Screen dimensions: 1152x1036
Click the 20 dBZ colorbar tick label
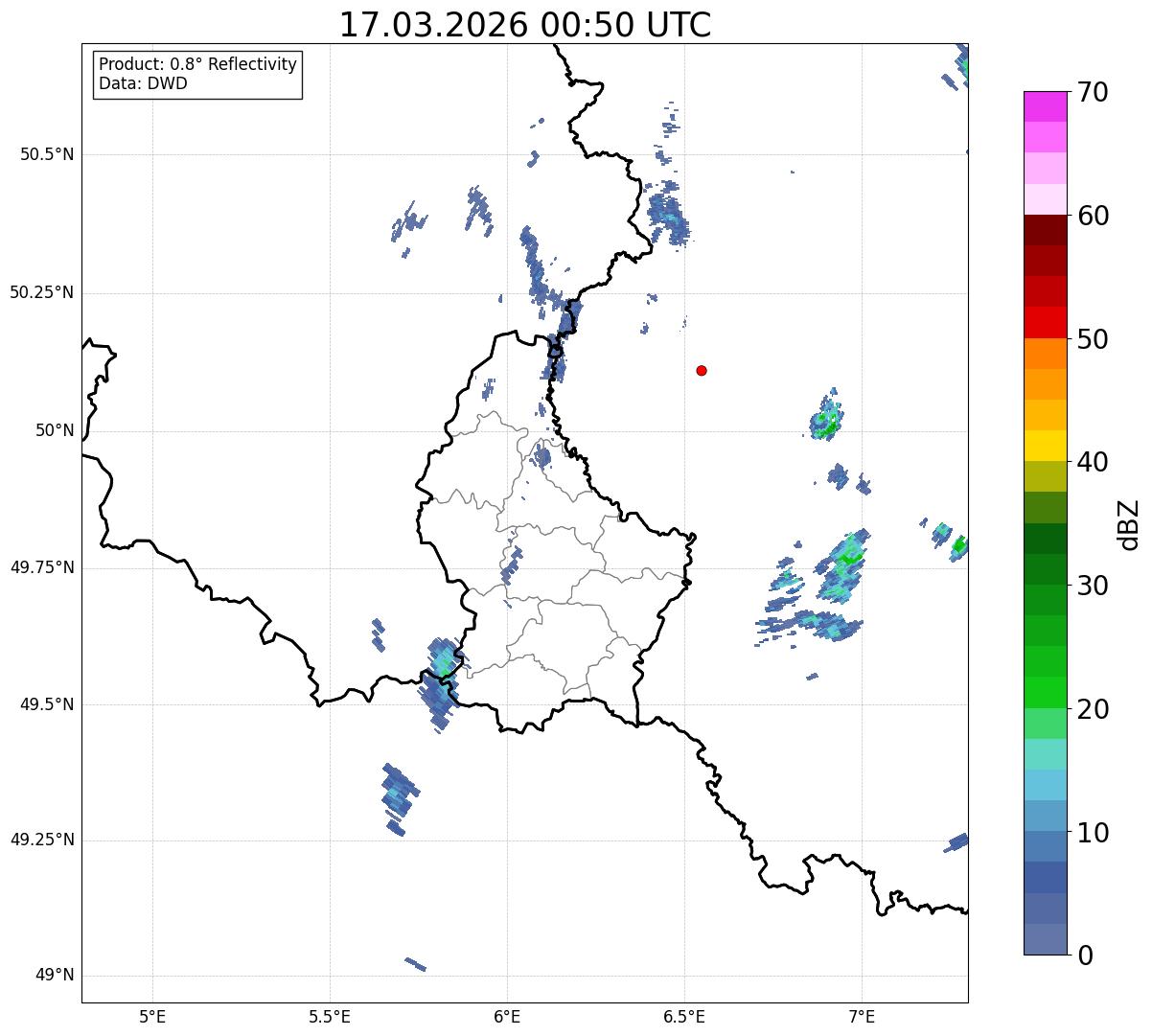1094,710
